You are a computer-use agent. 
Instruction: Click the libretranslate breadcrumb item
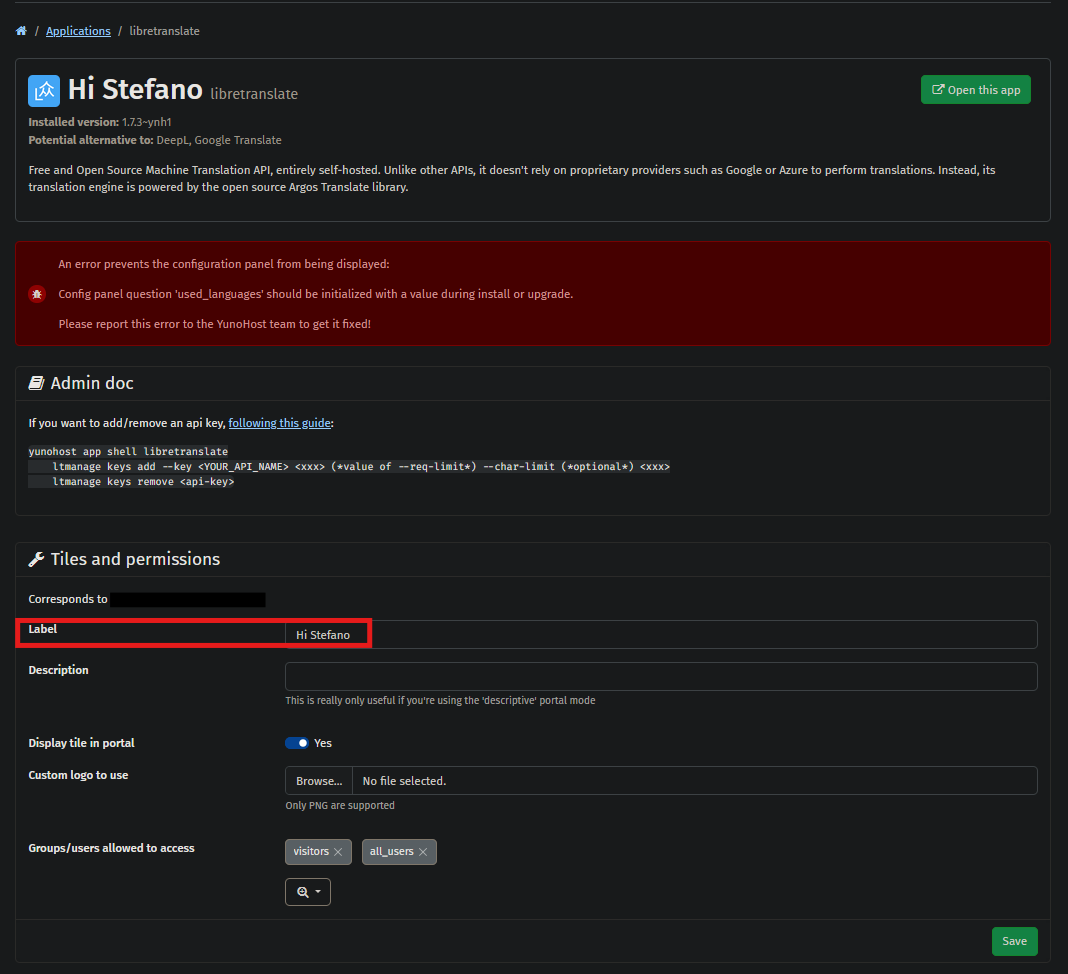(x=164, y=31)
